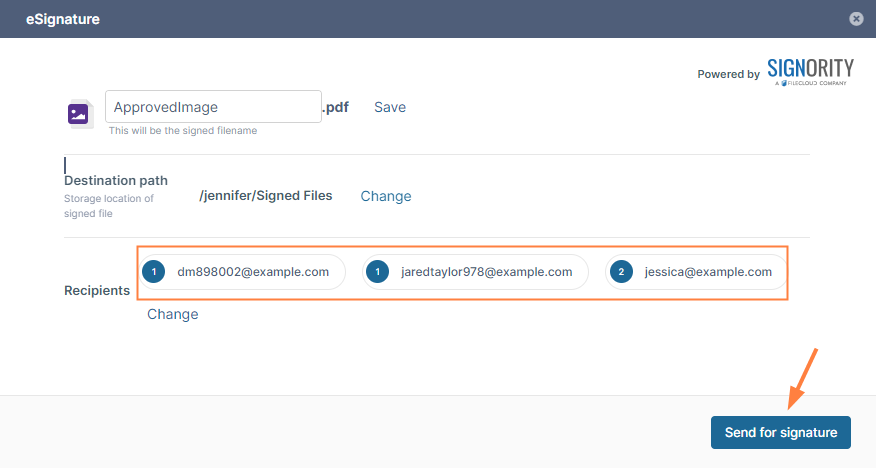Click order badge 1 beside jaredtaylor978
876x468 pixels.
pos(378,272)
